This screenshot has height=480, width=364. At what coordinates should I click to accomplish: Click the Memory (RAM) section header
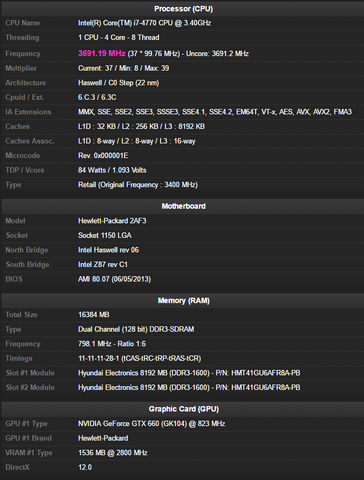pyautogui.click(x=183, y=301)
